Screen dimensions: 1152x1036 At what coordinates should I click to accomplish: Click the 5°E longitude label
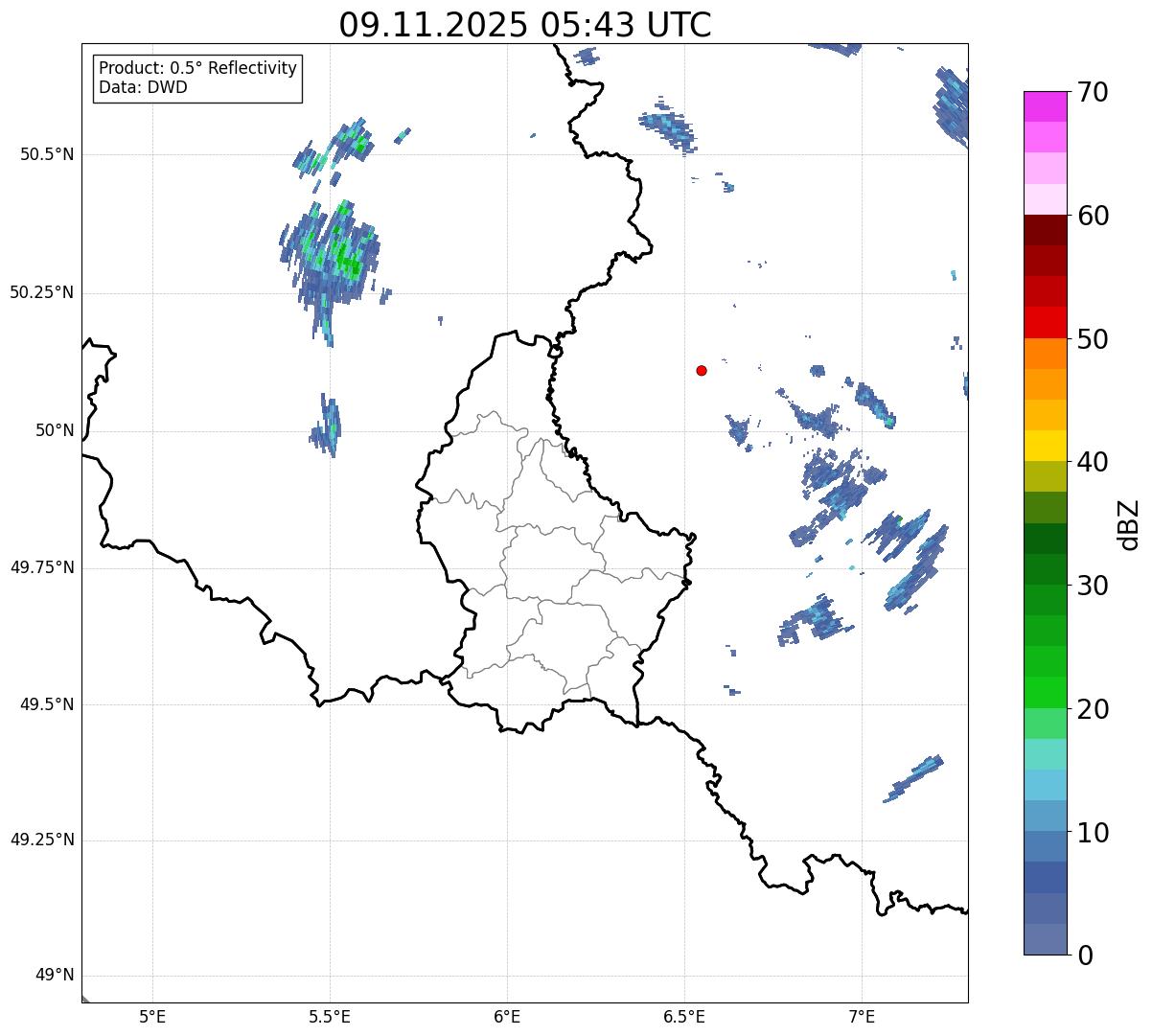pos(152,1017)
